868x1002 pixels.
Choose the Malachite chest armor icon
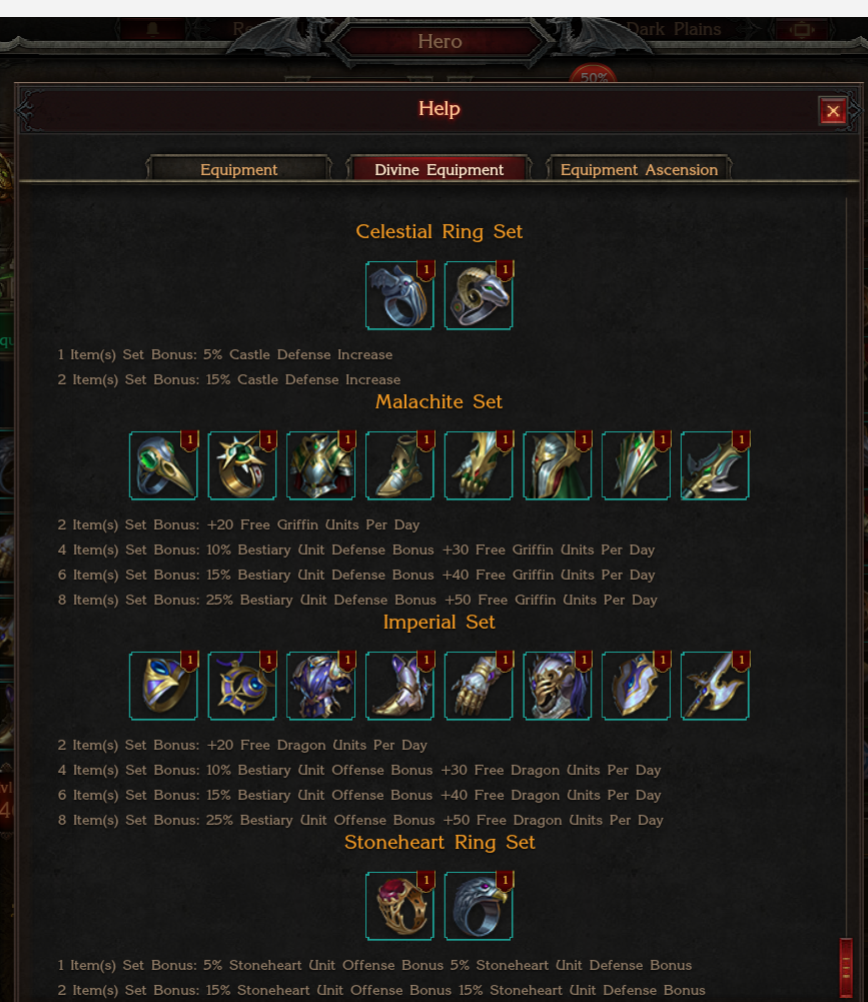tap(321, 465)
